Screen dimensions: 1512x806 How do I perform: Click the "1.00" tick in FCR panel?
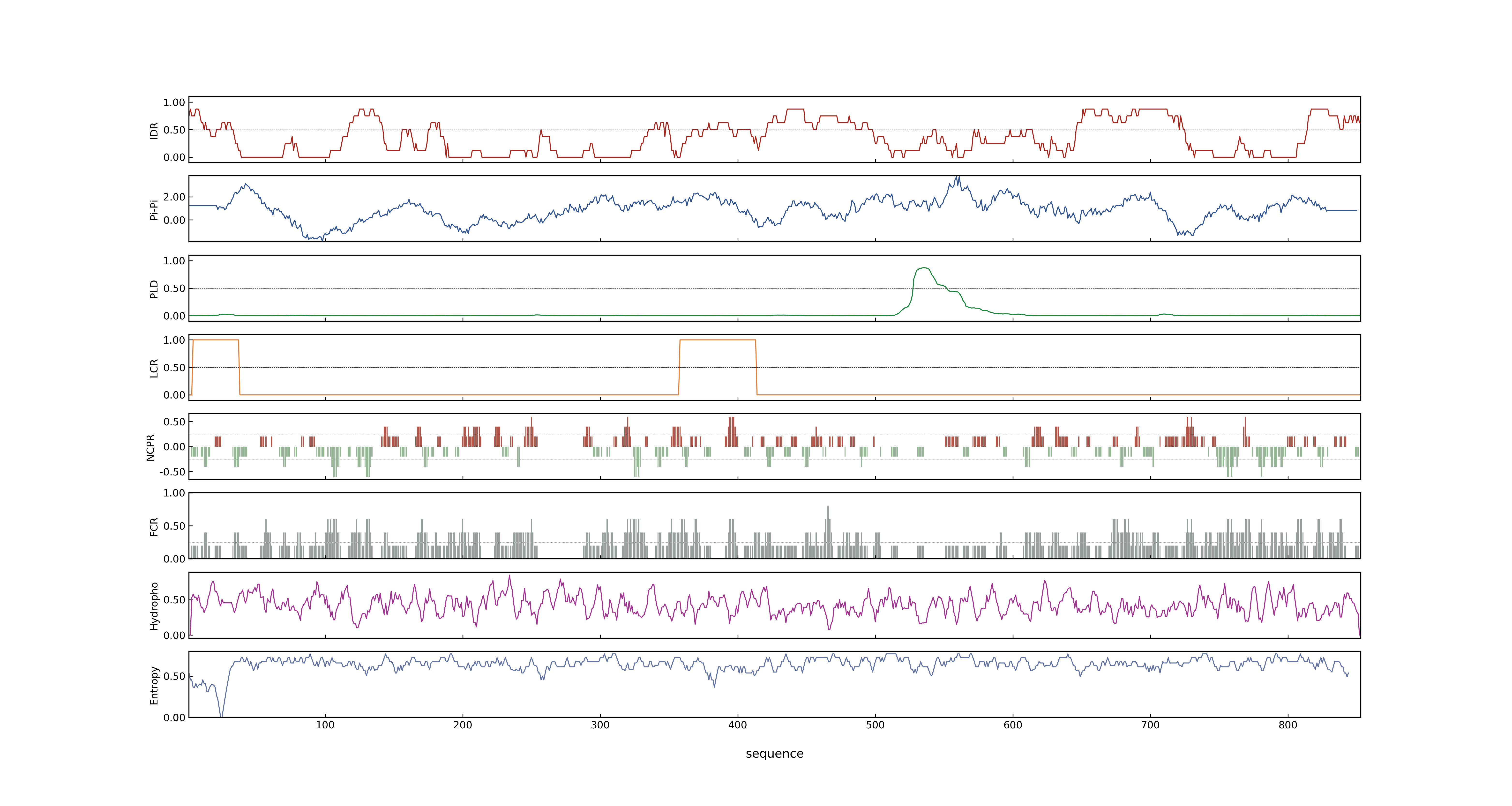pyautogui.click(x=174, y=493)
